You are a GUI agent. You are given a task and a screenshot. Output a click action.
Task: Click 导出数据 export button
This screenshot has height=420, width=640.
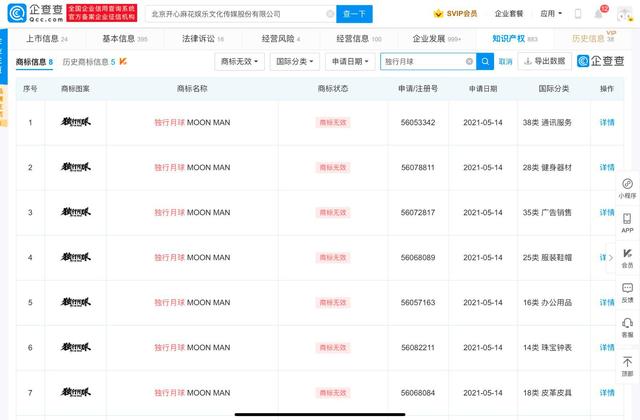pyautogui.click(x=545, y=61)
